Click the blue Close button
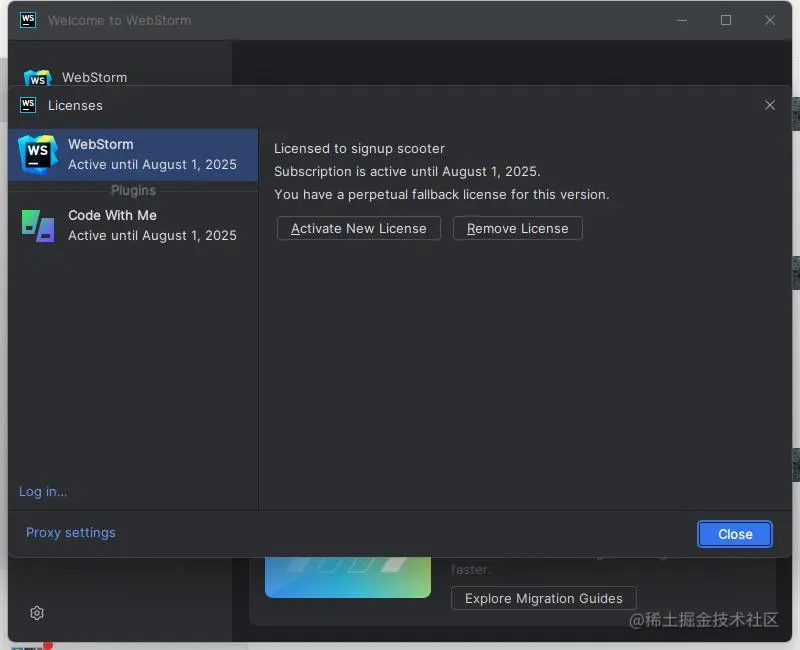Image resolution: width=800 pixels, height=650 pixels. 735,534
